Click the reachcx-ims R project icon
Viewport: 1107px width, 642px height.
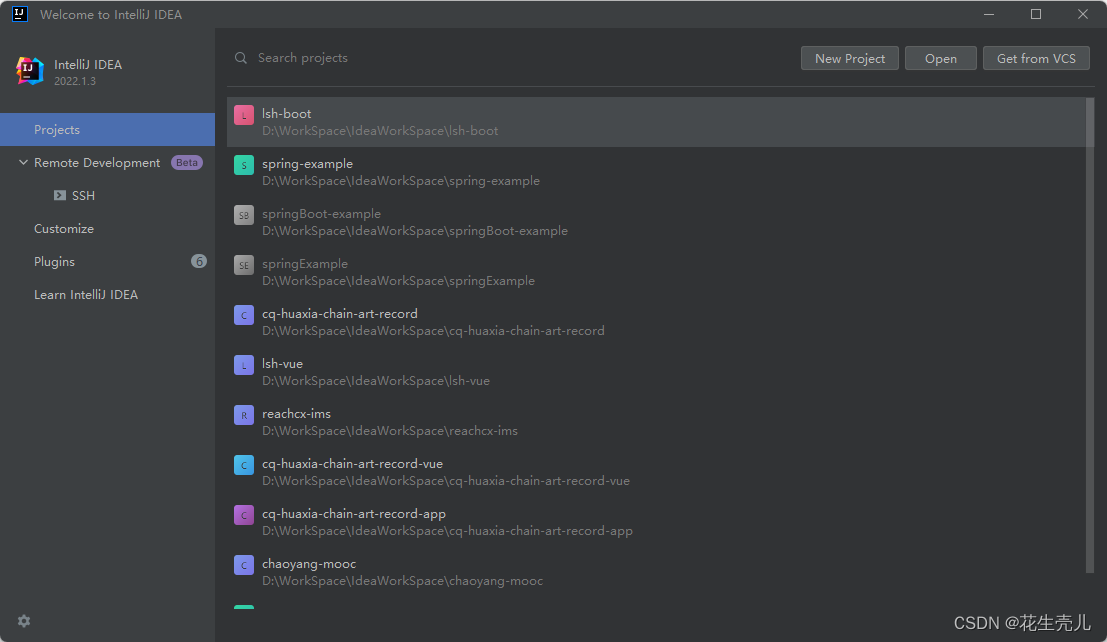tap(244, 415)
